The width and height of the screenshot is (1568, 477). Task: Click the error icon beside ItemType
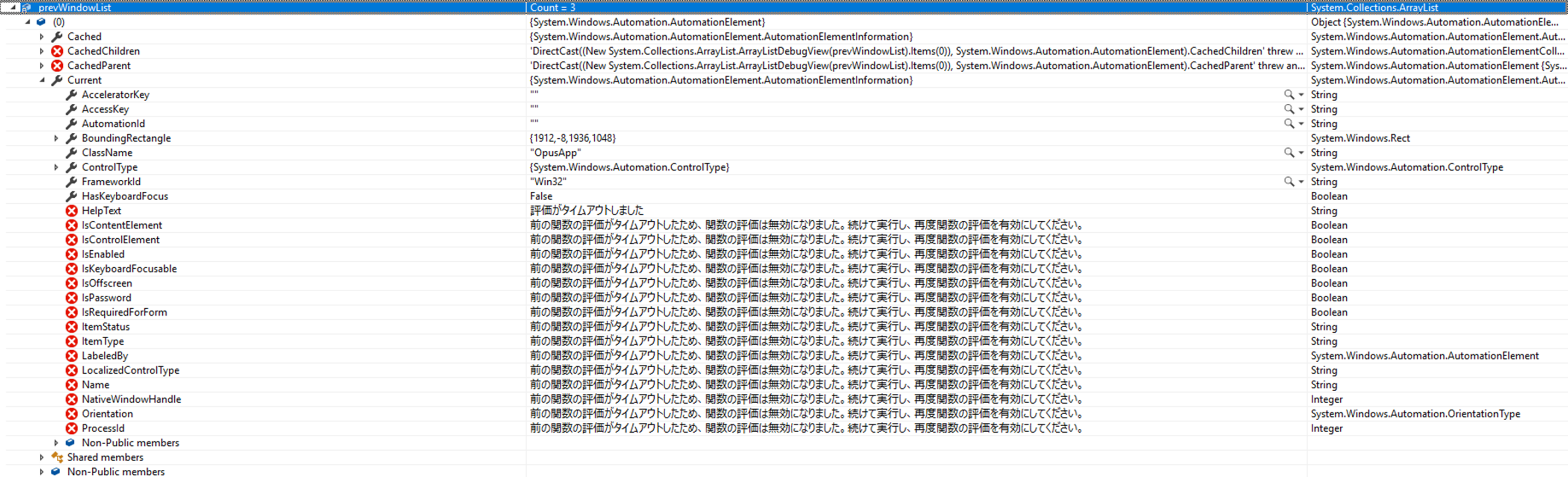coord(72,341)
